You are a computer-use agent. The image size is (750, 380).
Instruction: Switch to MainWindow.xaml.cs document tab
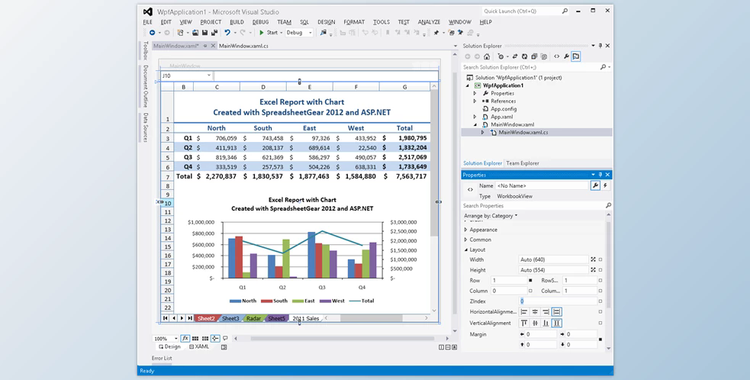tap(243, 46)
